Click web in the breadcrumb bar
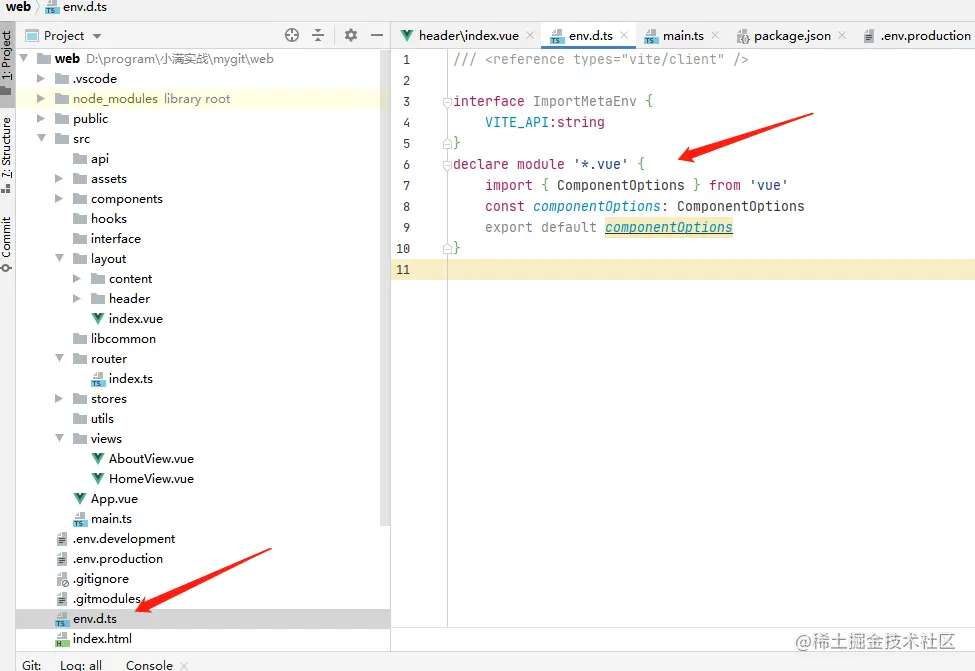The width and height of the screenshot is (975, 671). pyautogui.click(x=18, y=7)
